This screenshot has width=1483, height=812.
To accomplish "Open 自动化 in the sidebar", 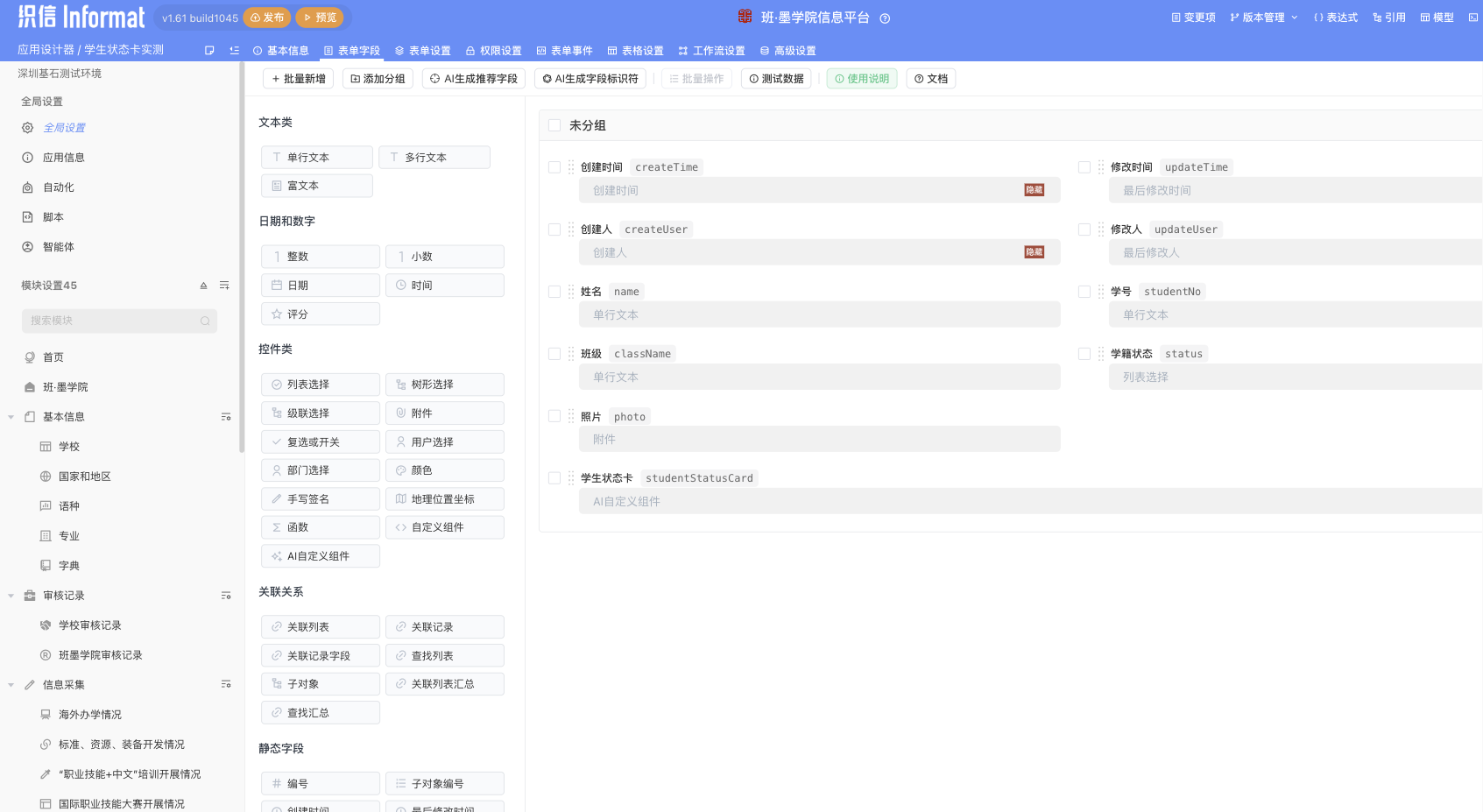I will click(x=48, y=187).
